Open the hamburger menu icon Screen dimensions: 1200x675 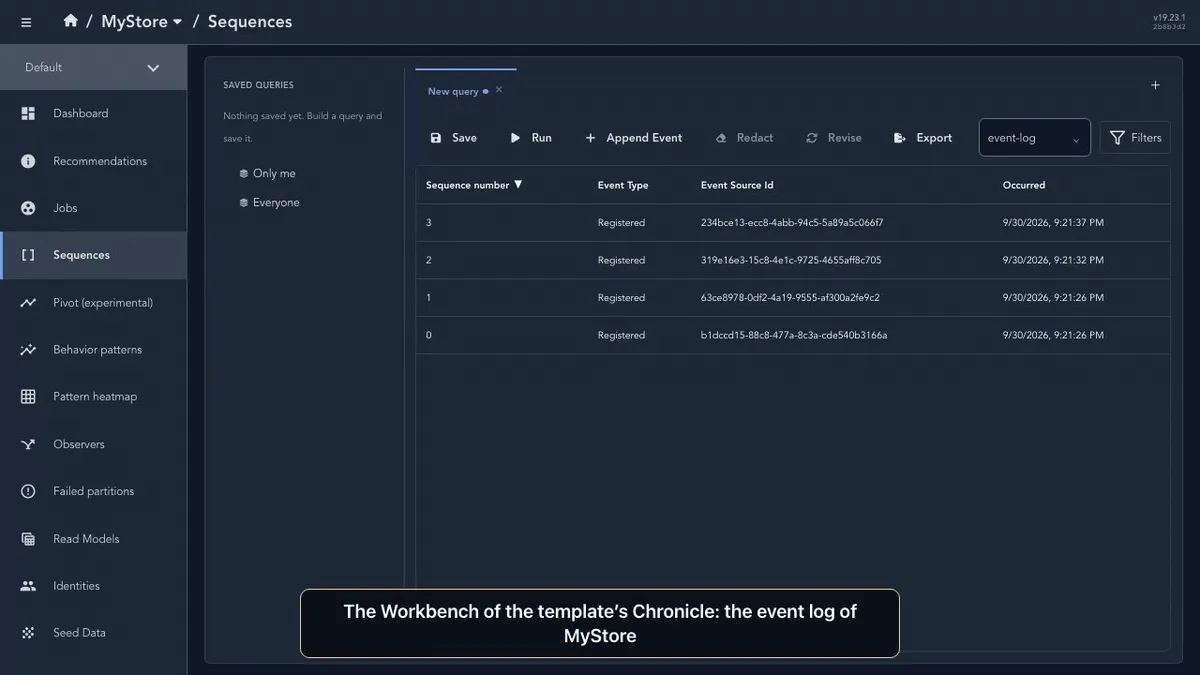tap(26, 22)
